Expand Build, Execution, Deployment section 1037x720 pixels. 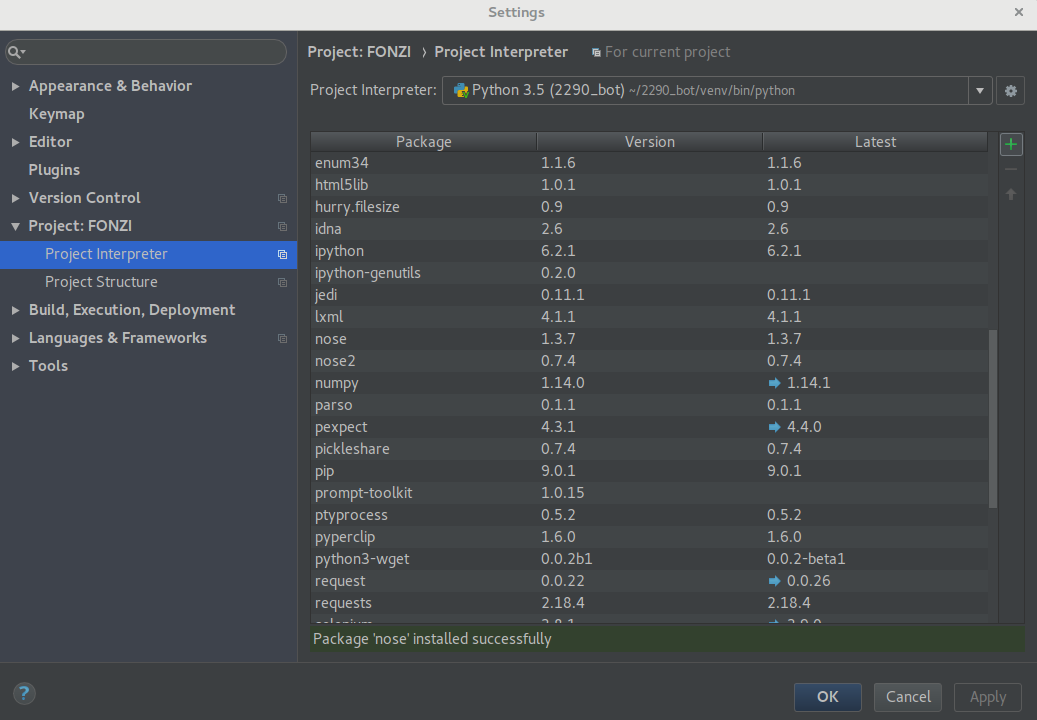pos(15,310)
